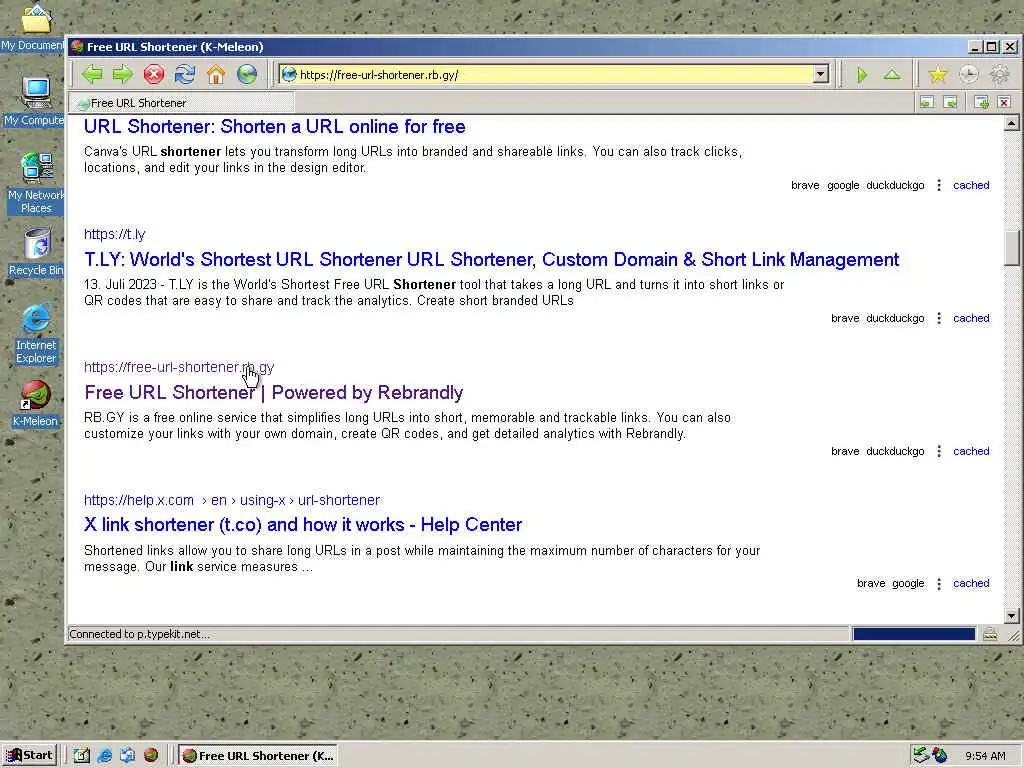Viewport: 1024px width, 768px height.
Task: Click the https://t.ly URL link
Action: tap(114, 234)
